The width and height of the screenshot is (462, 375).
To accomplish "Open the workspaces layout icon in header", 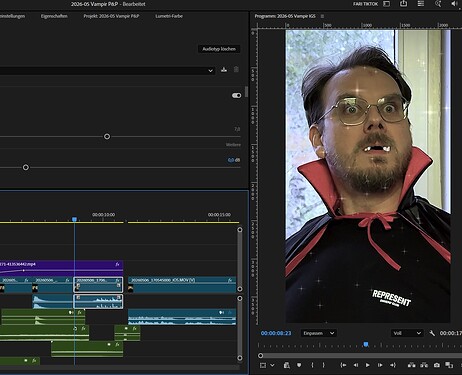I will click(387, 4).
